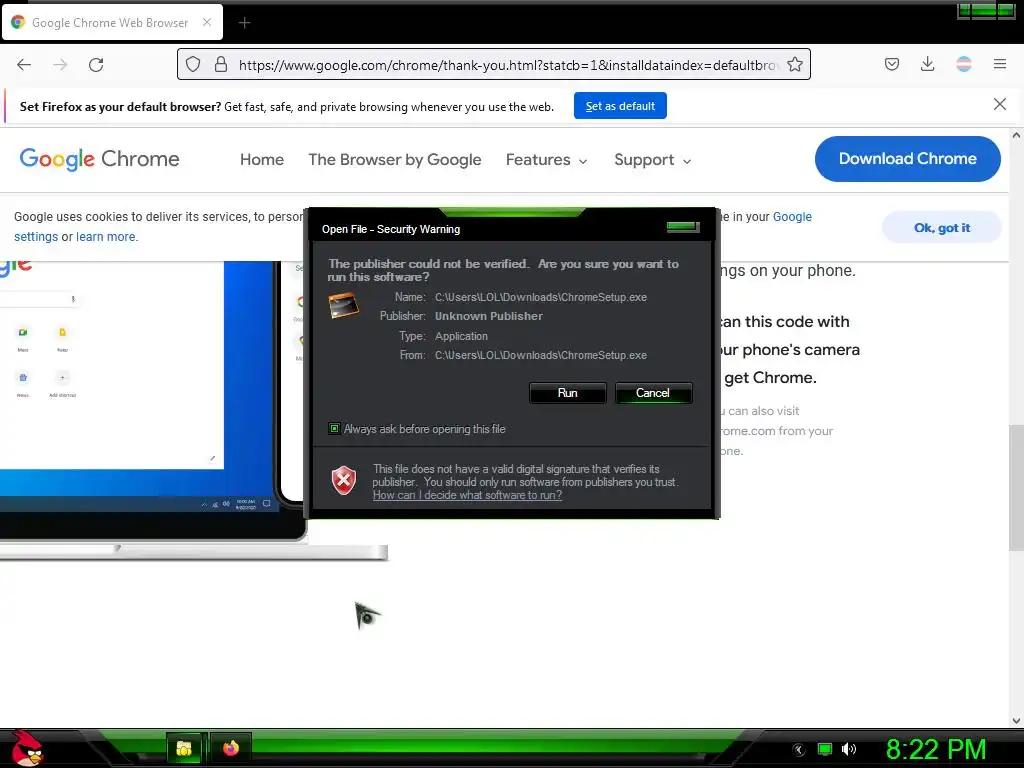Open the tracking protection shield icon

point(193,64)
